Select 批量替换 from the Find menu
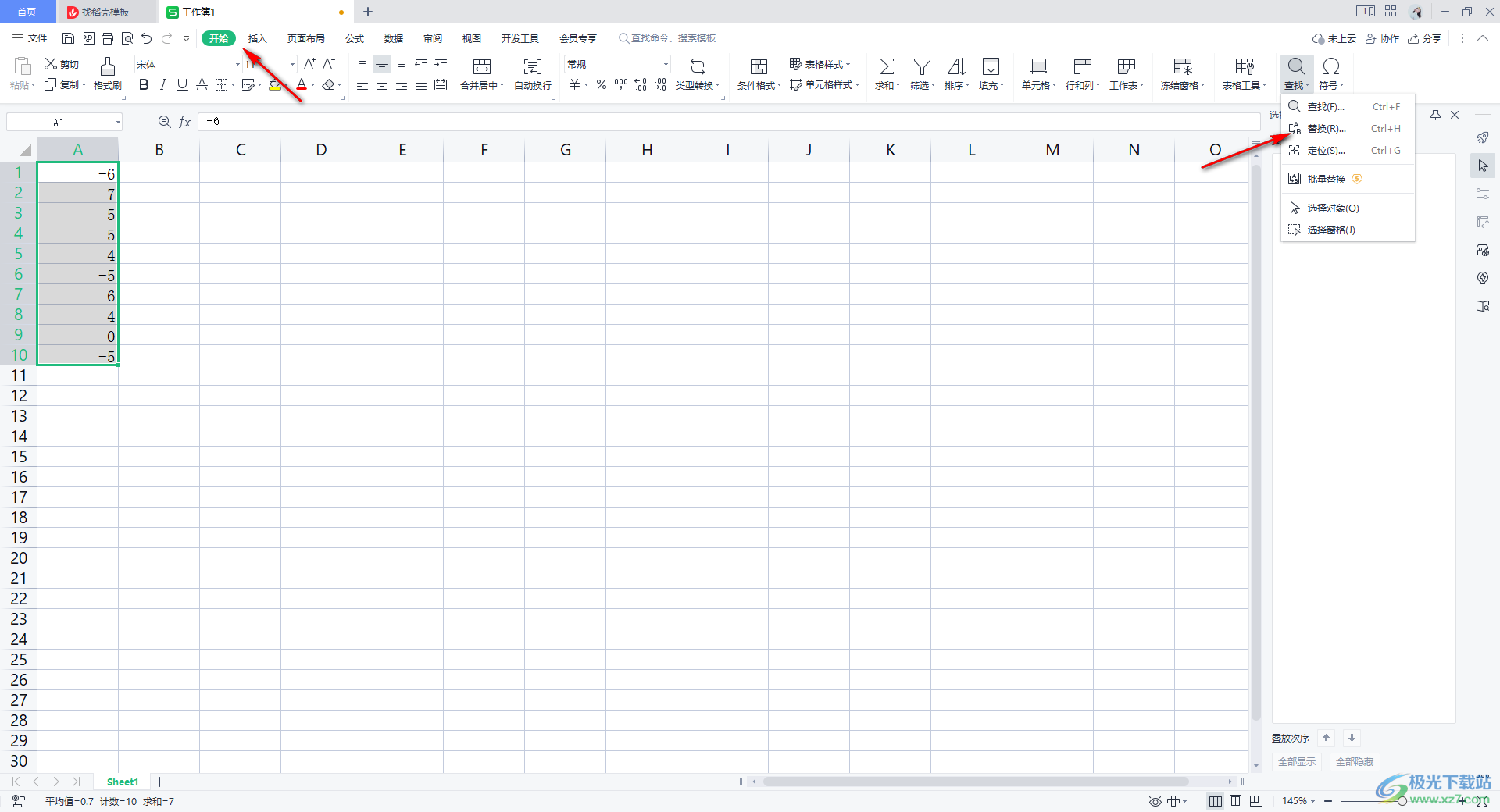The width and height of the screenshot is (1500, 812). 1348,179
